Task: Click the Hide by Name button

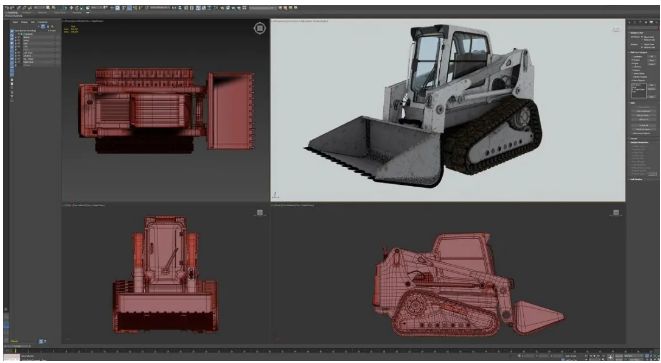Action: pos(643,115)
